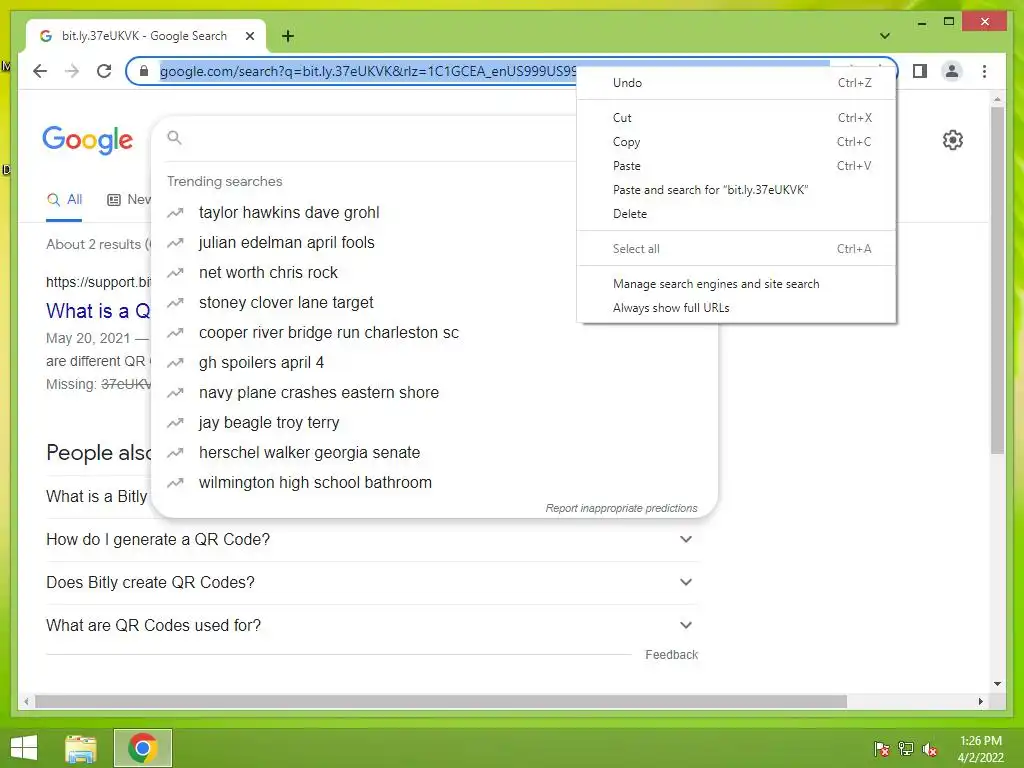Click trending arrow beside taylor hawkins dave grohl

tap(175, 213)
